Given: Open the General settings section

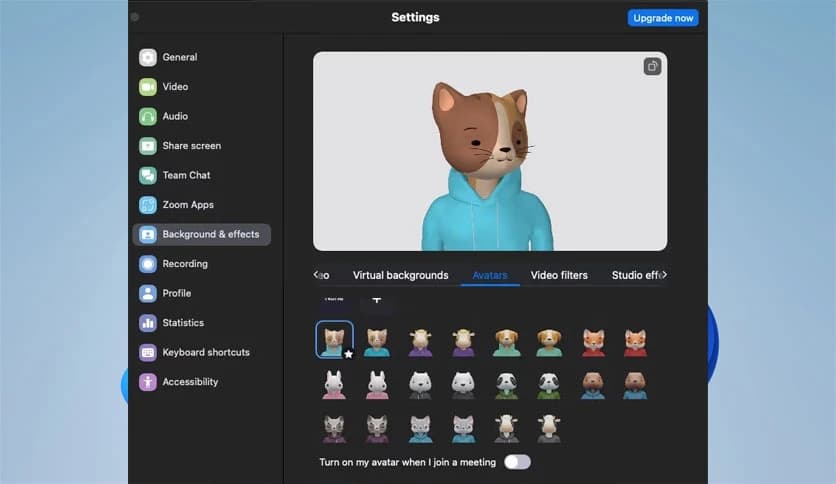Looking at the screenshot, I should pos(168,57).
